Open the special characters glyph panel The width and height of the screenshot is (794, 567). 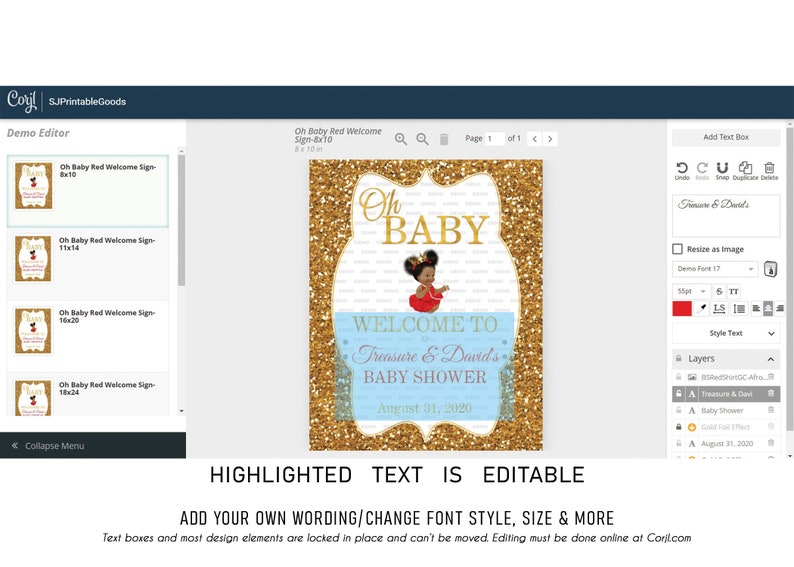pos(770,269)
